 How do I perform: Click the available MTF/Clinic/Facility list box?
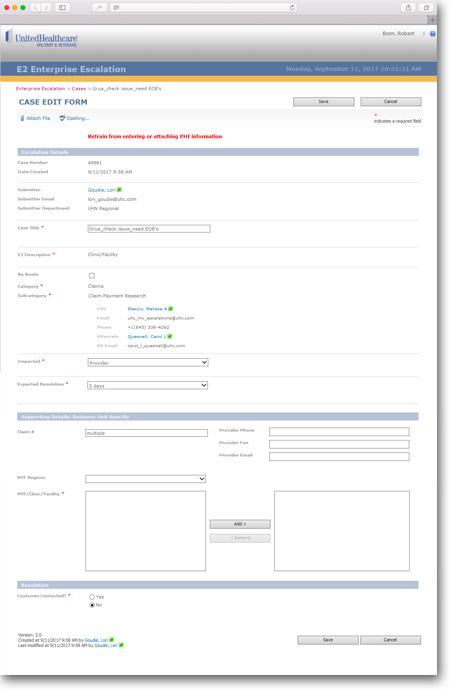pyautogui.click(x=146, y=532)
